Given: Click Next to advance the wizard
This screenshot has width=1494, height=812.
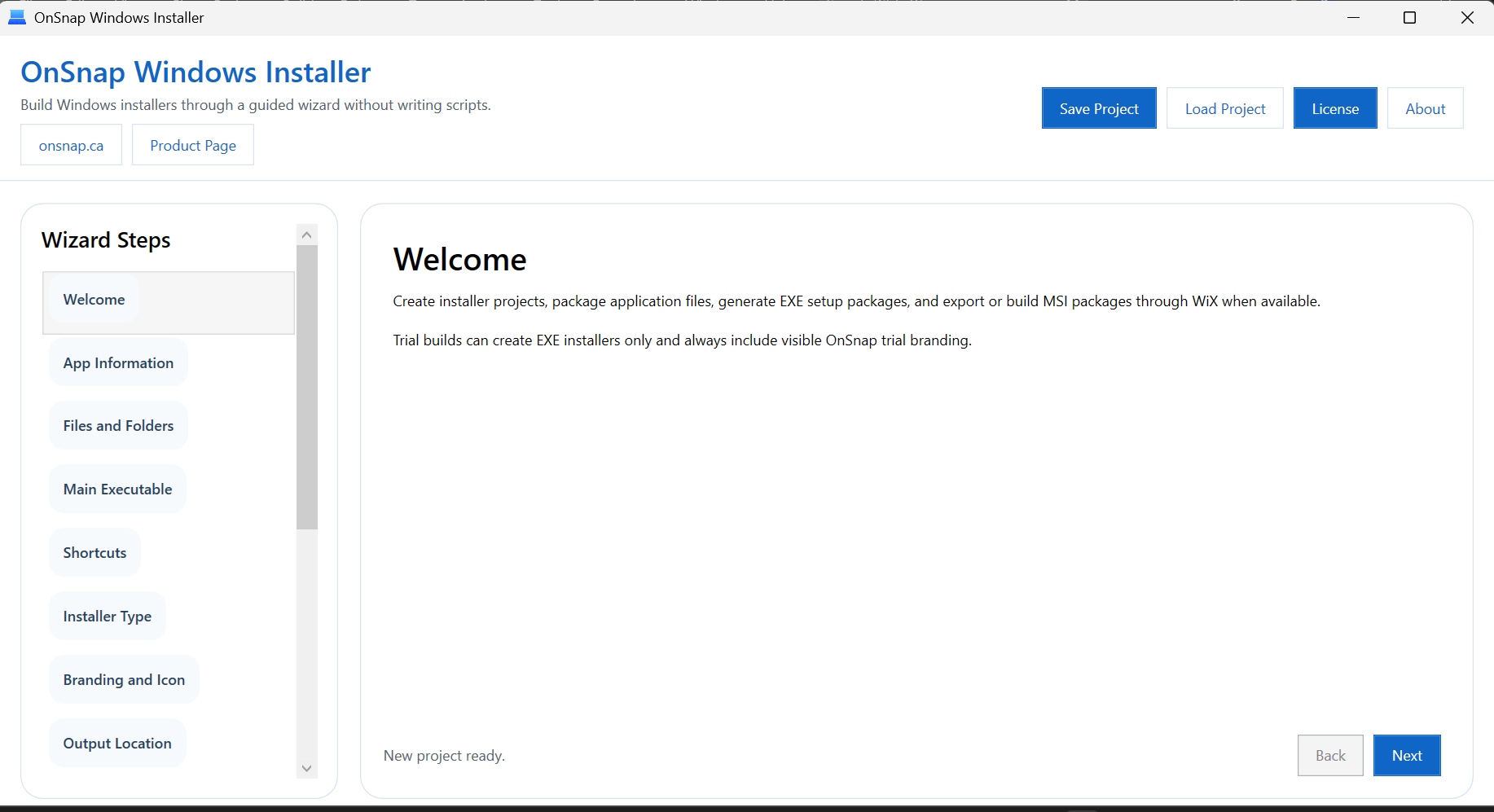Looking at the screenshot, I should pos(1407,755).
